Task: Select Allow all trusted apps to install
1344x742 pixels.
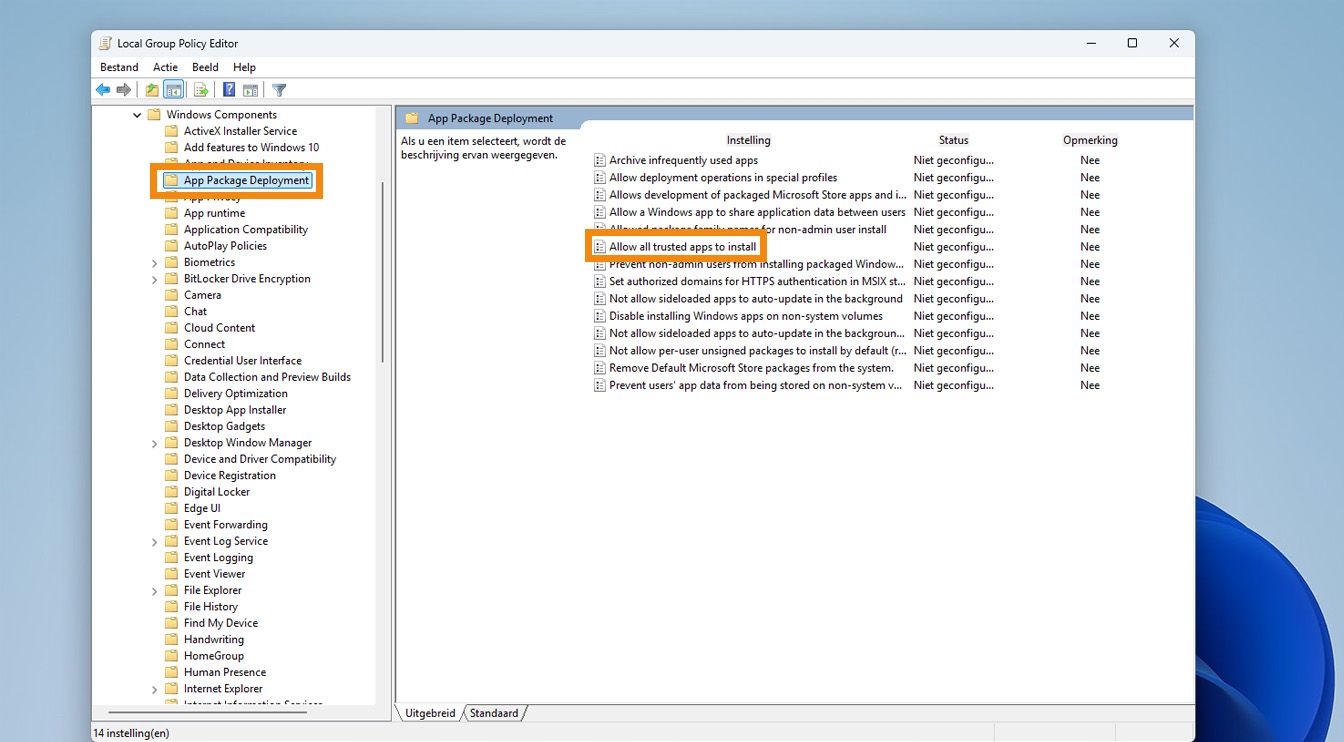Action: pyautogui.click(x=682, y=246)
